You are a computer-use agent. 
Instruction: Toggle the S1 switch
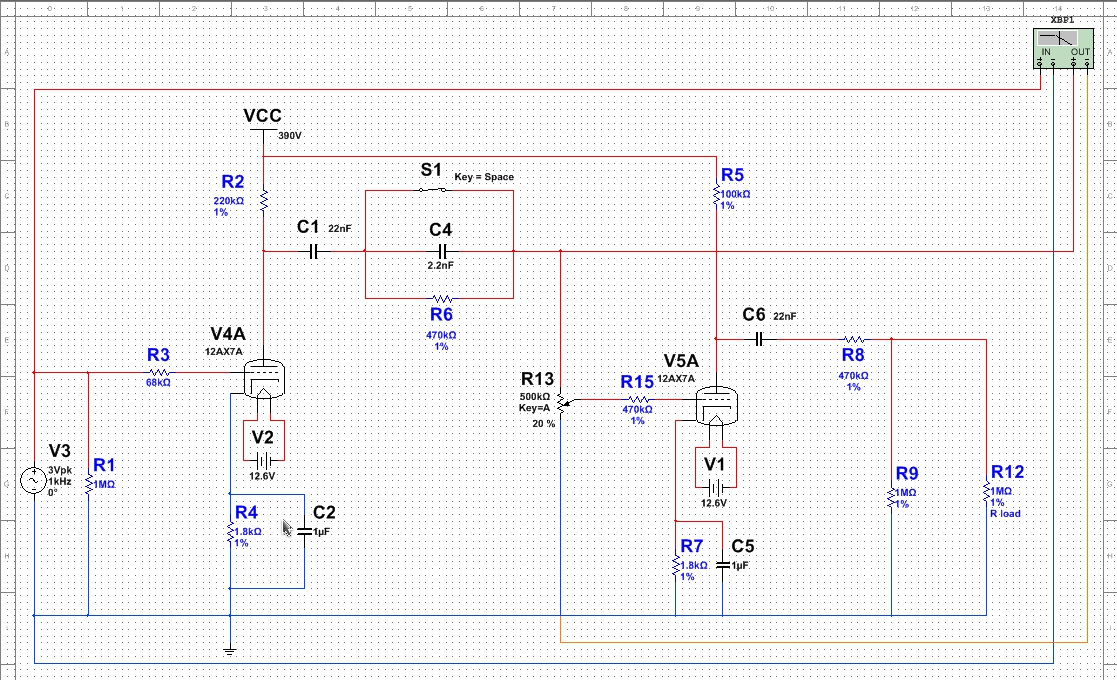432,190
